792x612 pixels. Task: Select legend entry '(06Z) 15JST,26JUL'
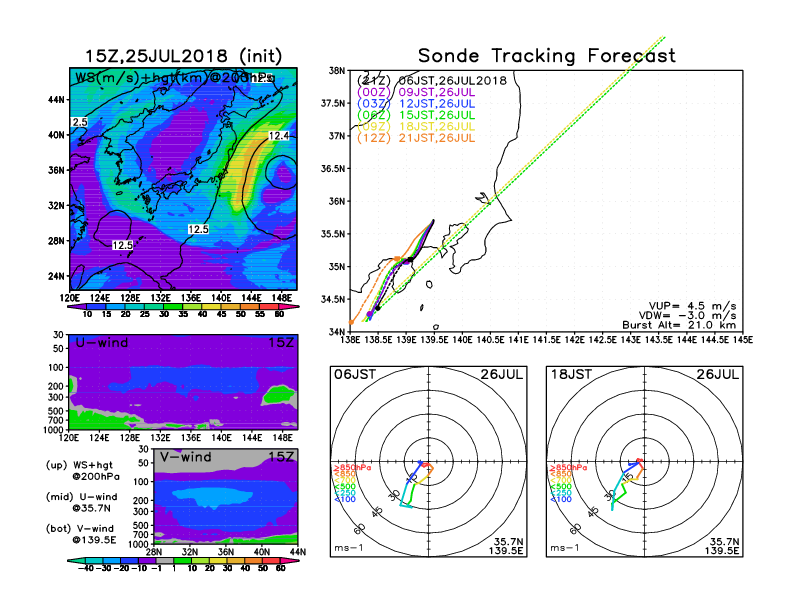pyautogui.click(x=416, y=115)
